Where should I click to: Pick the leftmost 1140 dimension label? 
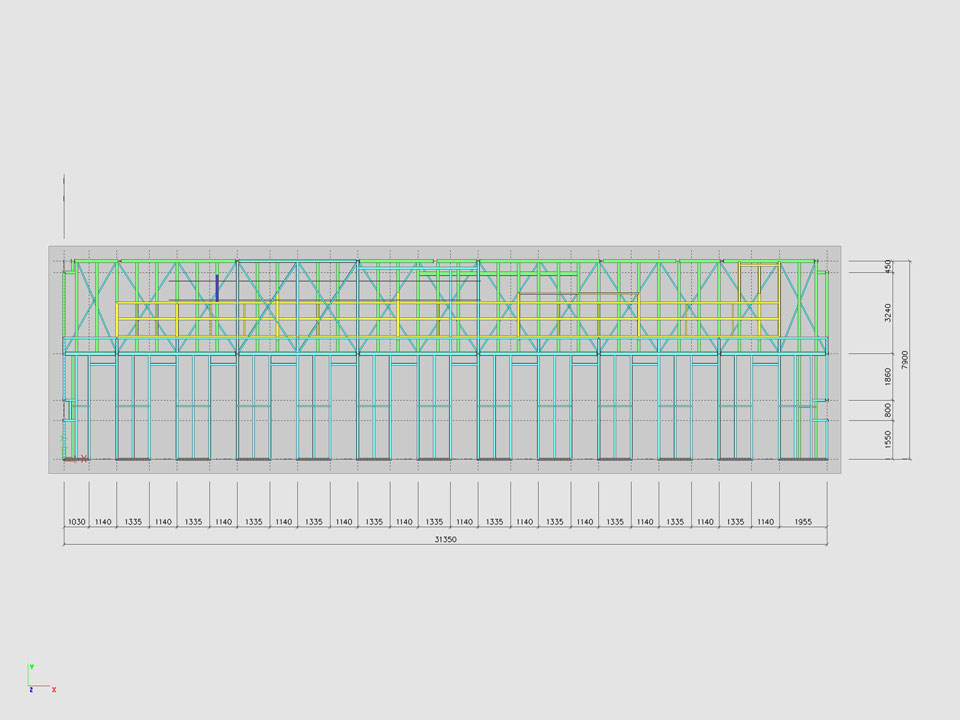click(x=103, y=521)
